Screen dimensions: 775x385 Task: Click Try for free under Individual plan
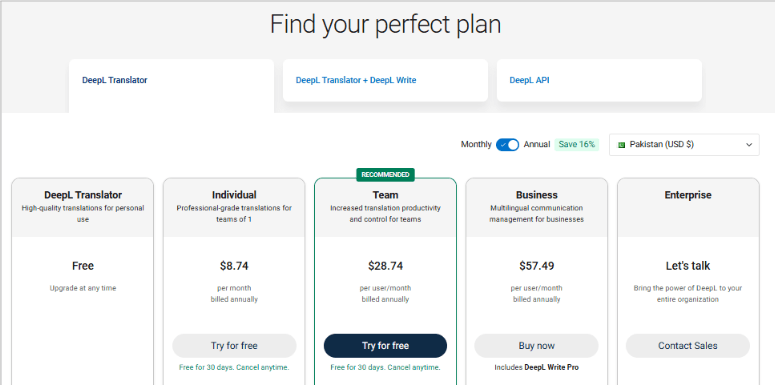234,346
